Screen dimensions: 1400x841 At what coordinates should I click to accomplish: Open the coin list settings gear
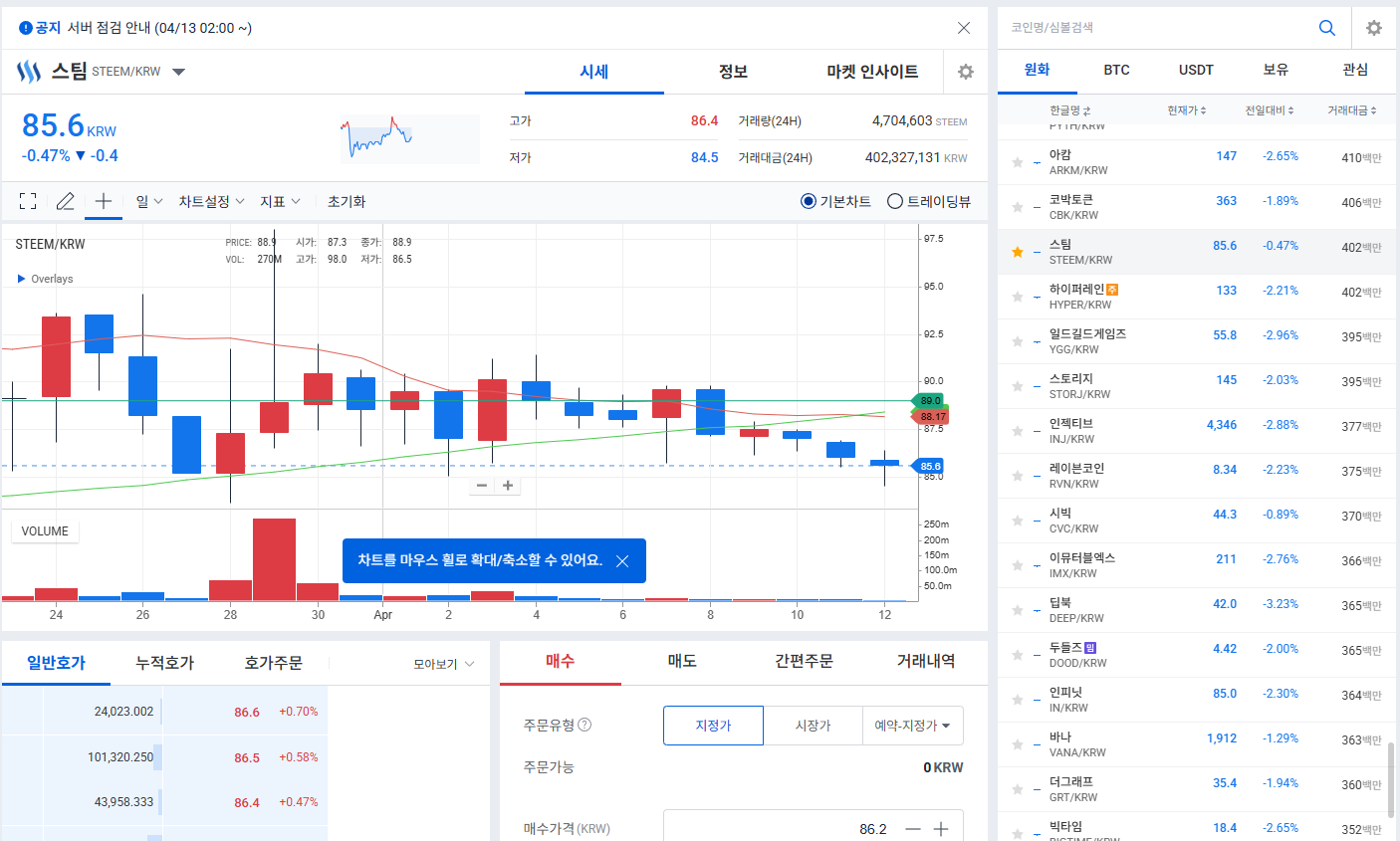tap(1374, 28)
